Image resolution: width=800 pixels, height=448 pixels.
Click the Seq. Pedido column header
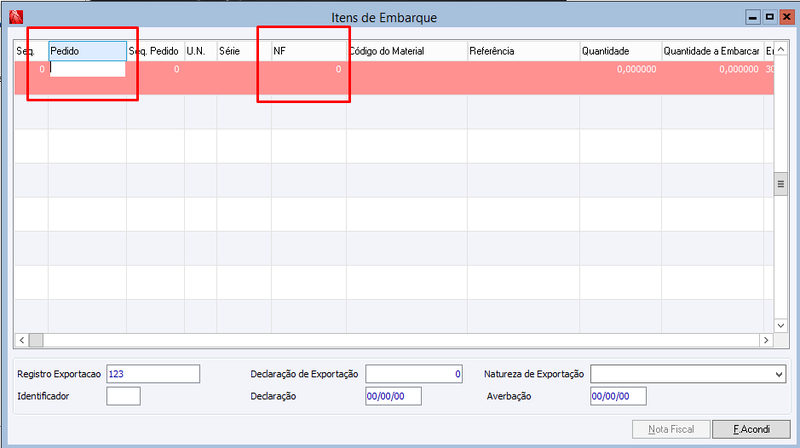tap(156, 51)
